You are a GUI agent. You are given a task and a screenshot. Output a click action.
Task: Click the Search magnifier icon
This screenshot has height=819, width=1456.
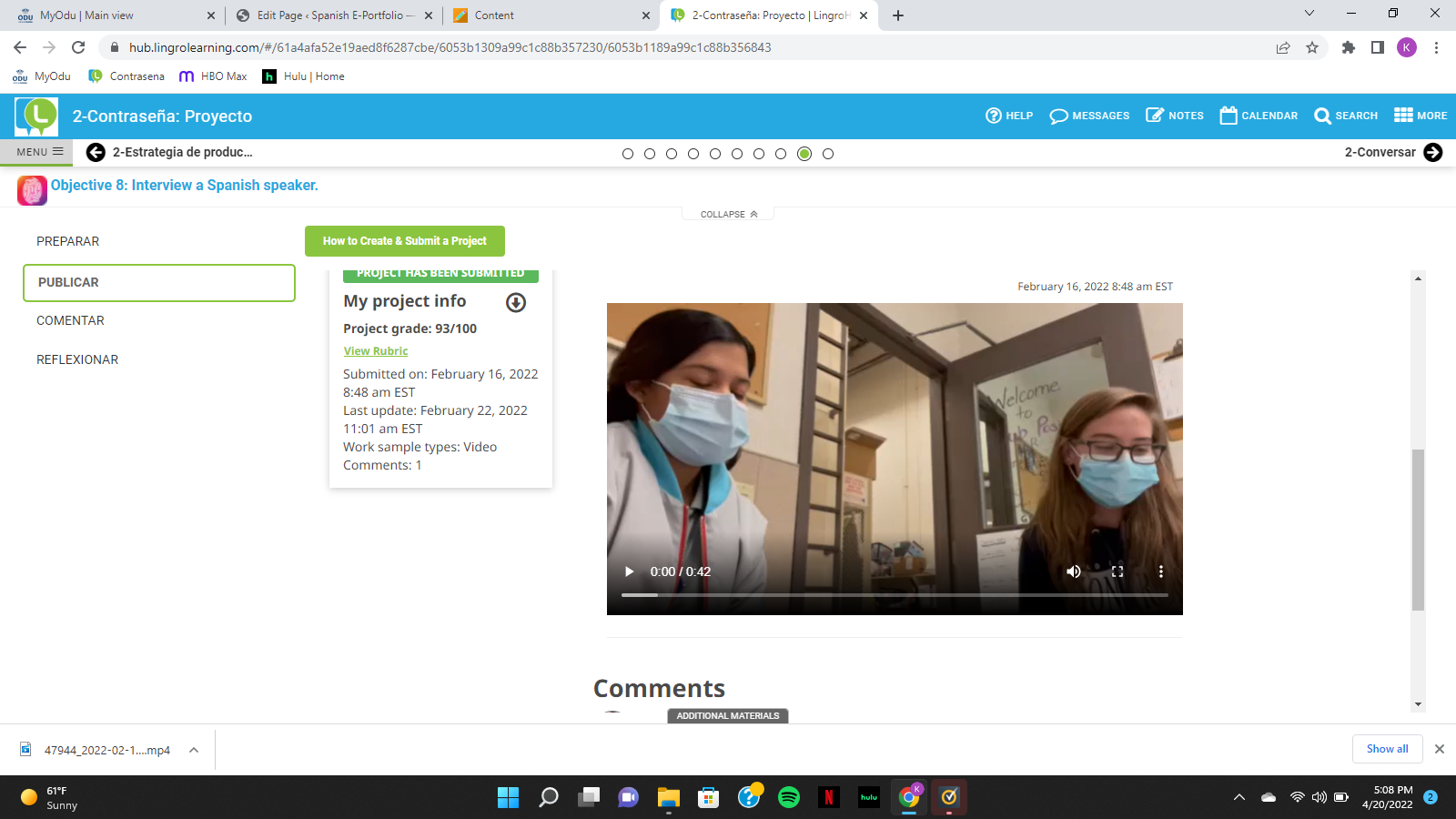click(x=1323, y=116)
